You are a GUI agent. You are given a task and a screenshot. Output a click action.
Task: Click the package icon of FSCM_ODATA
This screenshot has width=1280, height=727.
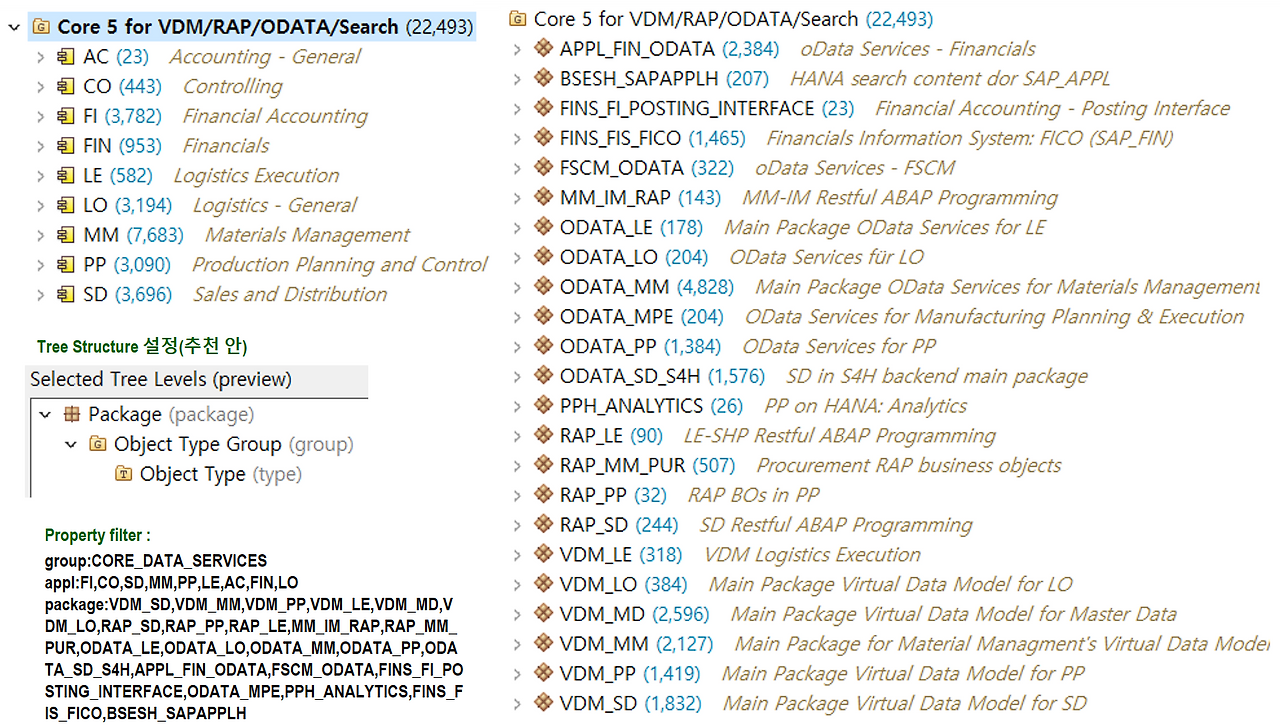pos(543,167)
